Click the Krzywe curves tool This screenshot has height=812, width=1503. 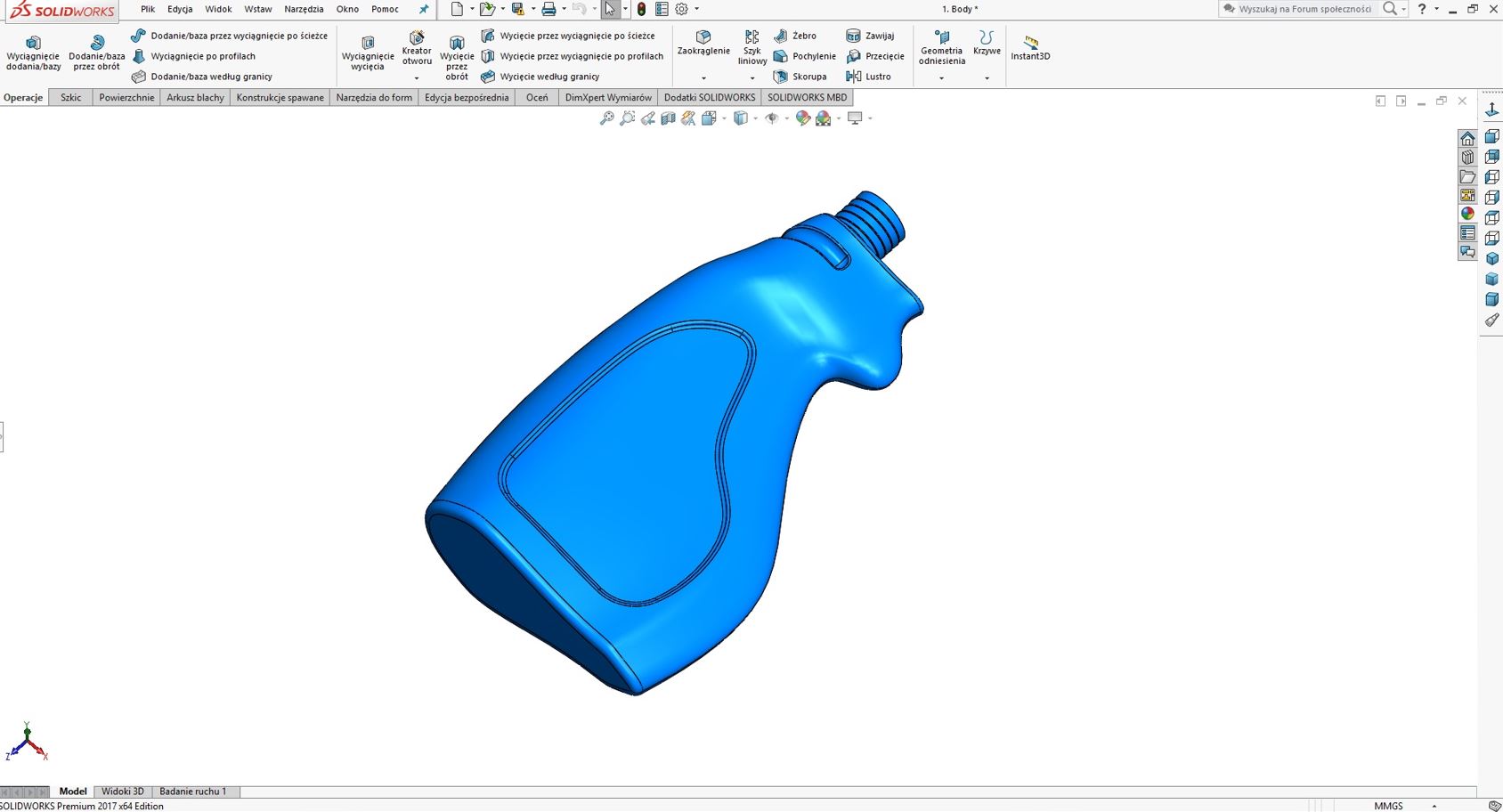(987, 43)
